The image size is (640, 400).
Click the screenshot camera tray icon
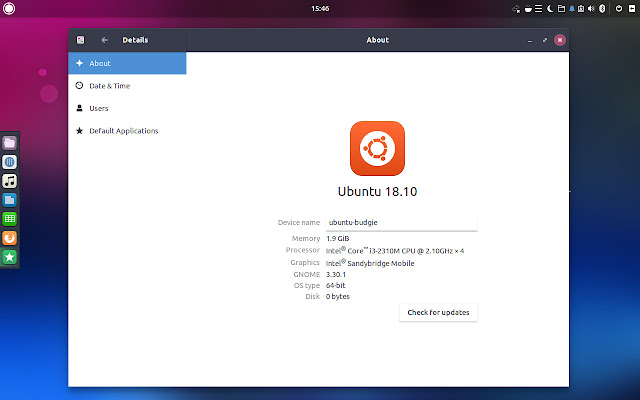coord(581,9)
